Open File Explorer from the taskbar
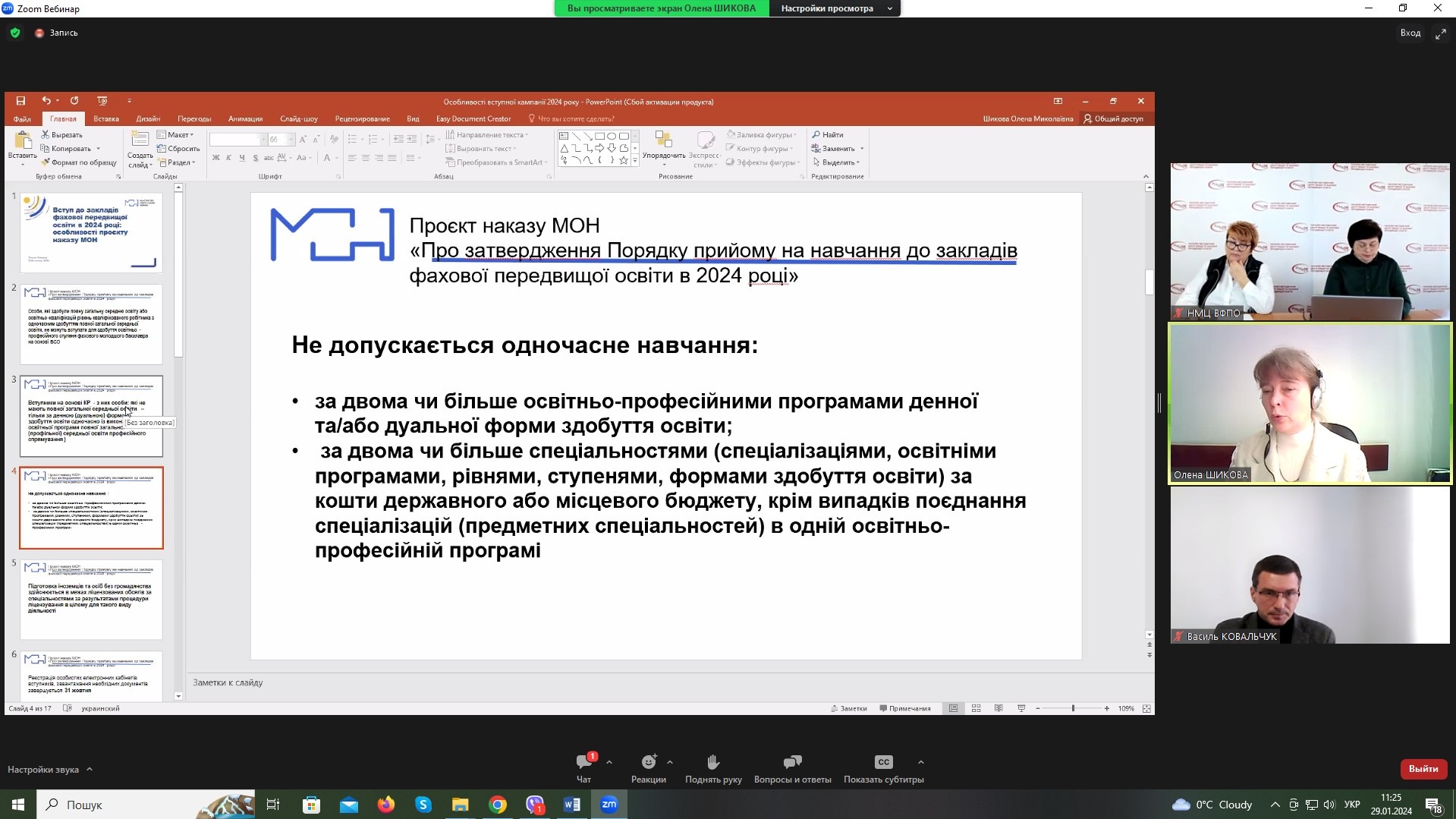 pos(461,805)
